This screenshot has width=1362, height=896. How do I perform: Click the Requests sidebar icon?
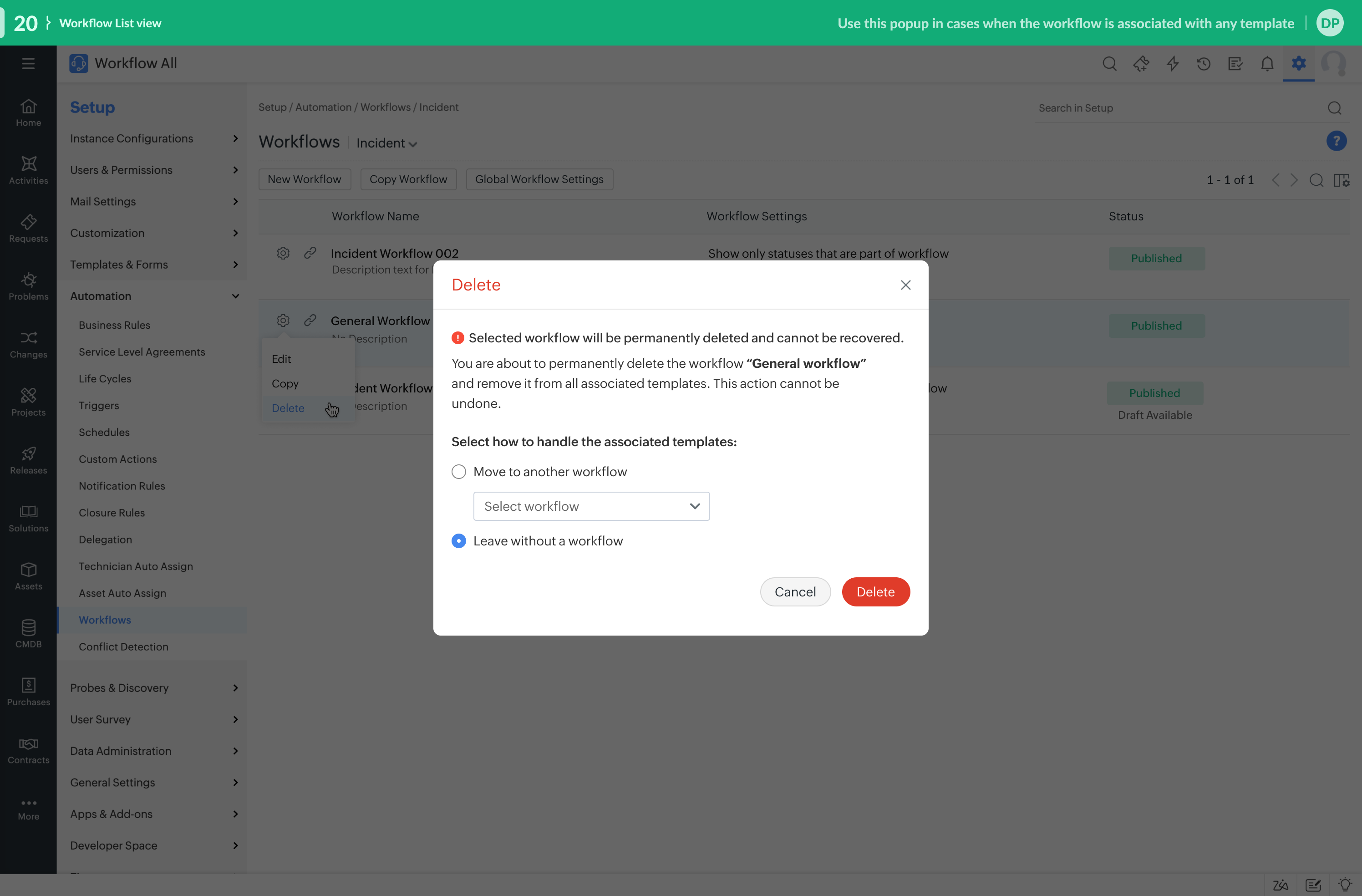[x=28, y=228]
